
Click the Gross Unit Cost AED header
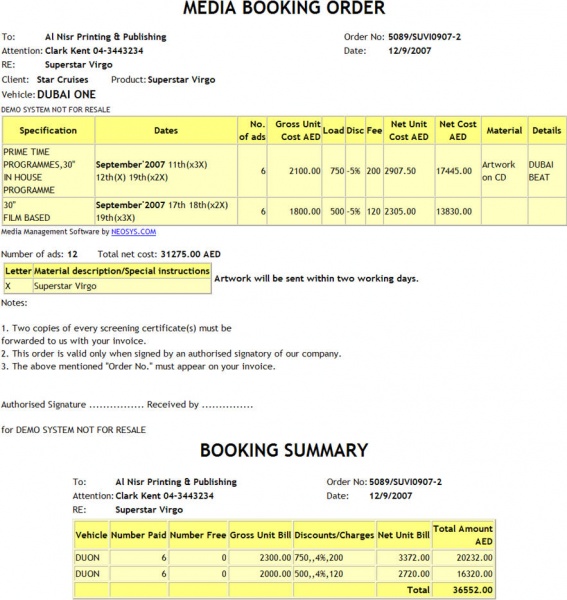(x=294, y=130)
